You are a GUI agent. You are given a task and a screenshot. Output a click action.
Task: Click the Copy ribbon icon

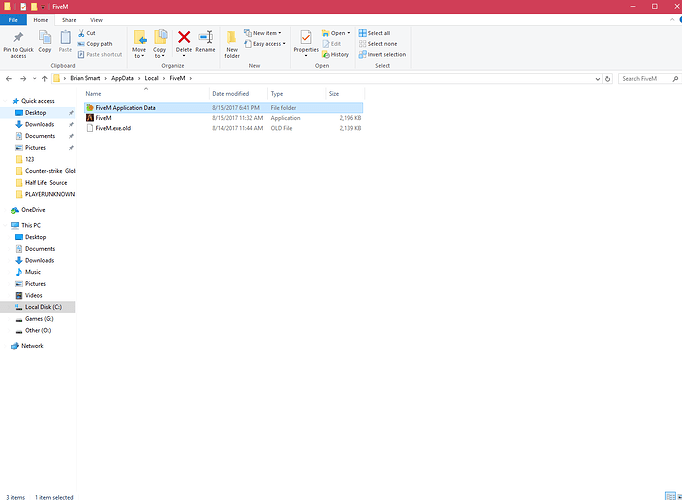point(45,42)
